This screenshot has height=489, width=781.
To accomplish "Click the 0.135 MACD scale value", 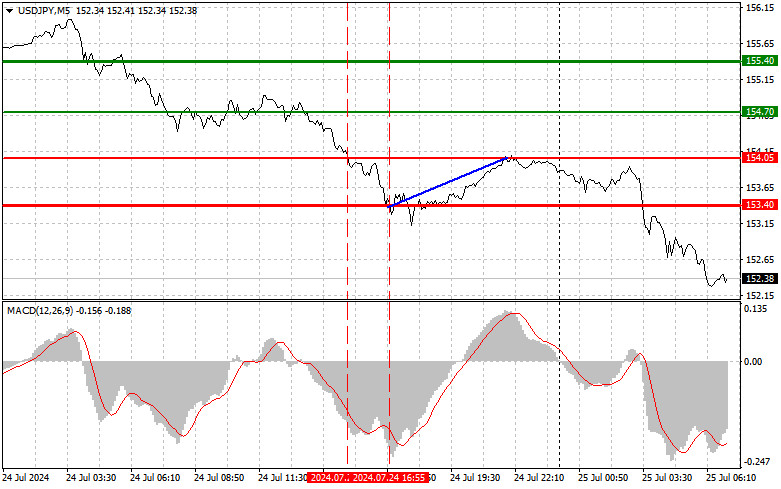I will click(756, 309).
